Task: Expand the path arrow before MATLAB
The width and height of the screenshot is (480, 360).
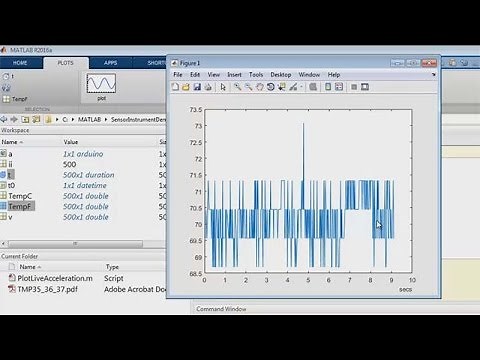Action: coord(73,119)
